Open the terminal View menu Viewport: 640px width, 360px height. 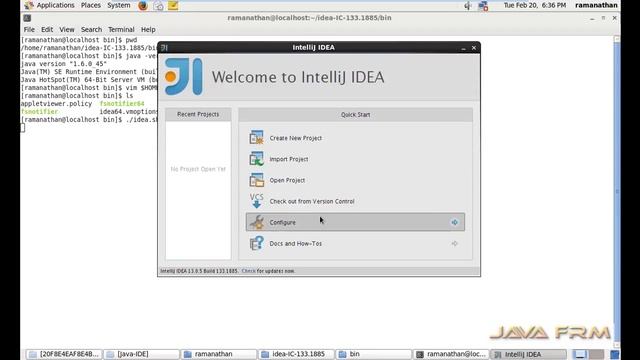tap(67, 29)
